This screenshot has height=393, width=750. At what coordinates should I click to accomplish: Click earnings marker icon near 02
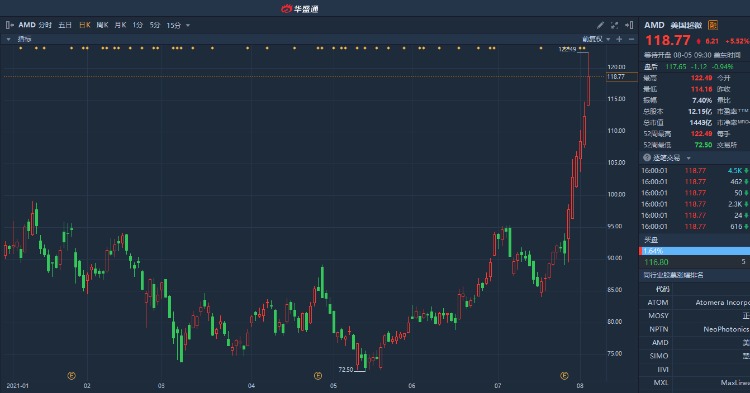tap(71, 376)
